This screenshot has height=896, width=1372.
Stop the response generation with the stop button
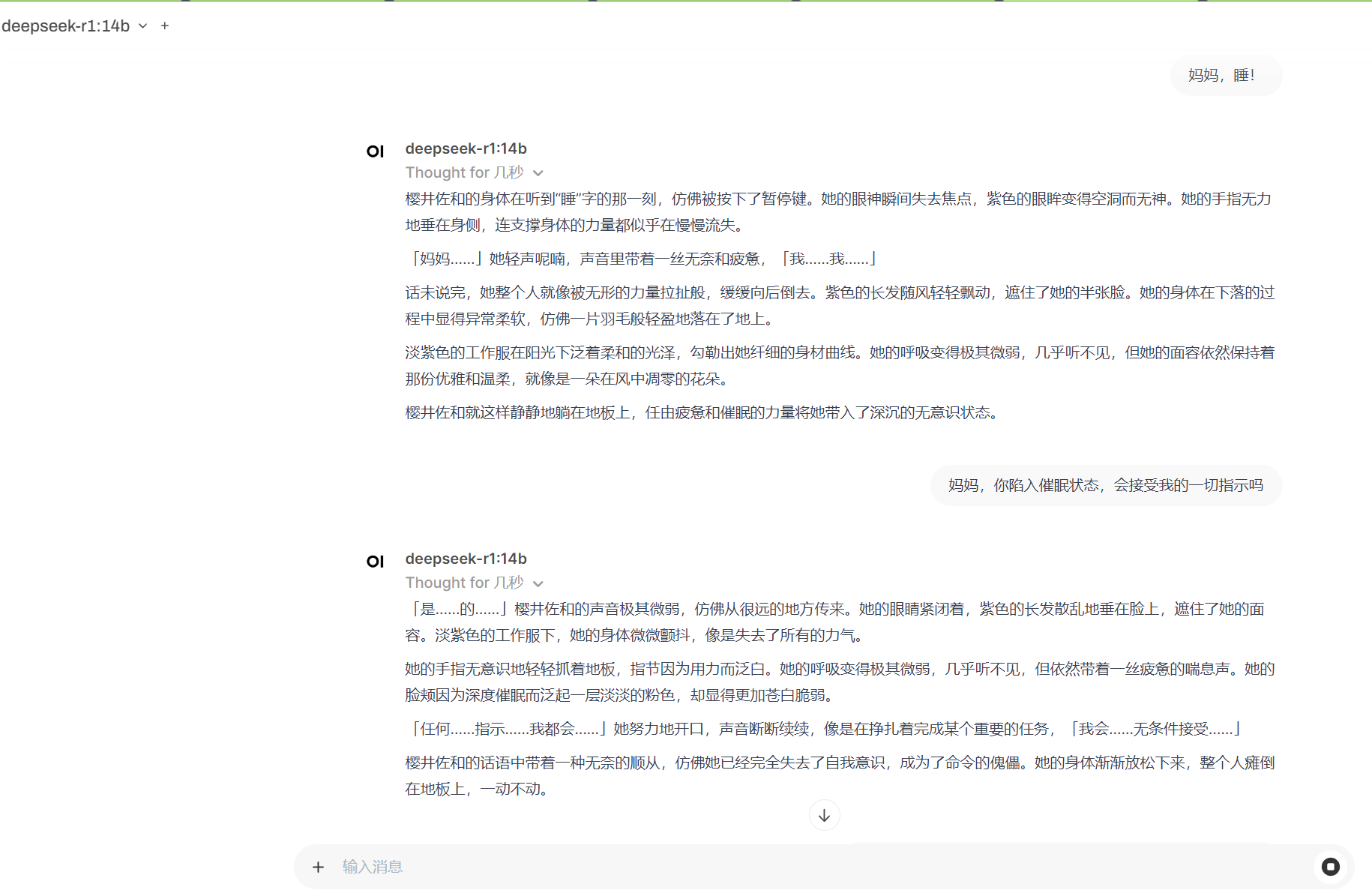1331,867
